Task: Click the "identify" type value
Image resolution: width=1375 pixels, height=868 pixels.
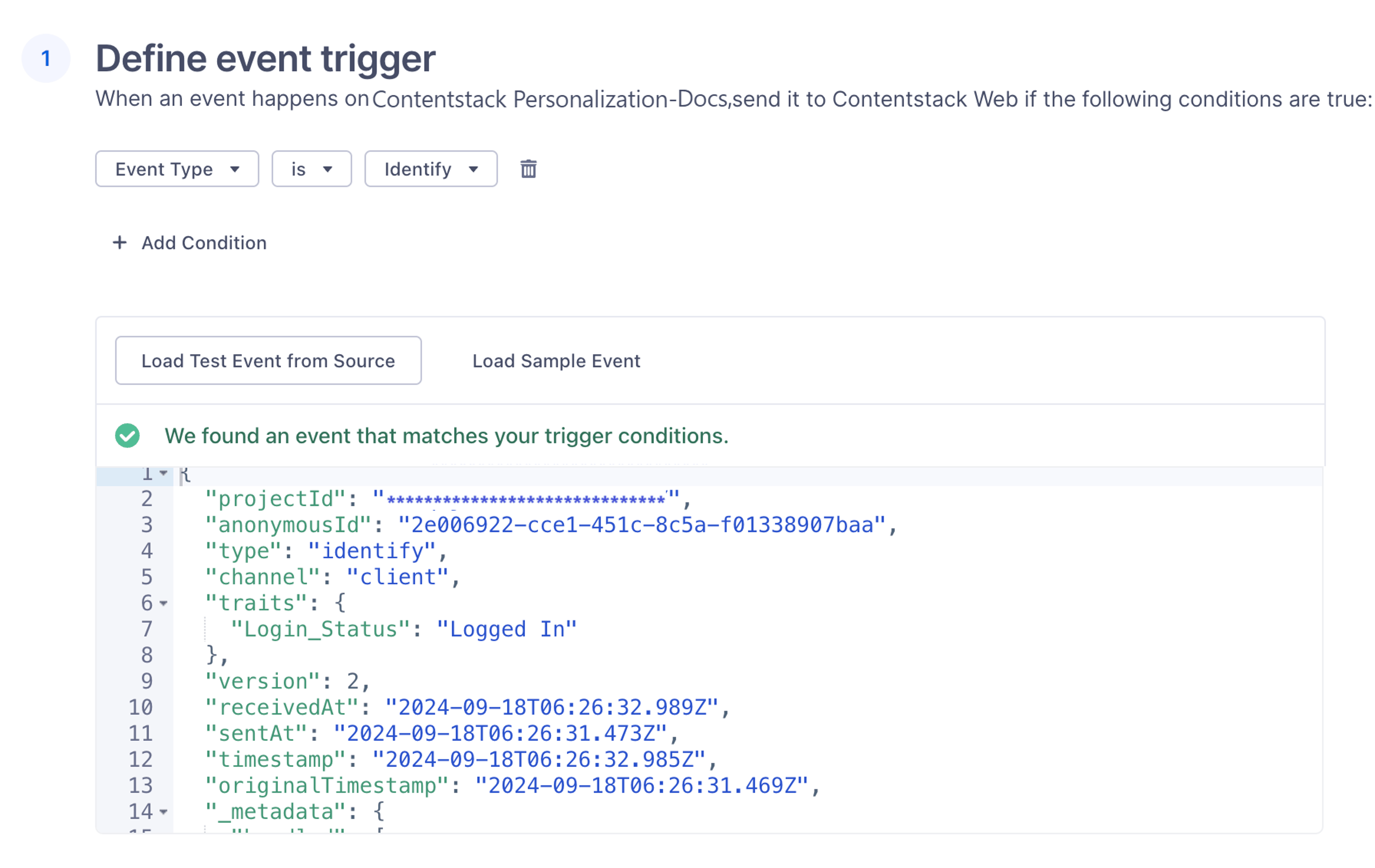Action: pyautogui.click(x=372, y=551)
